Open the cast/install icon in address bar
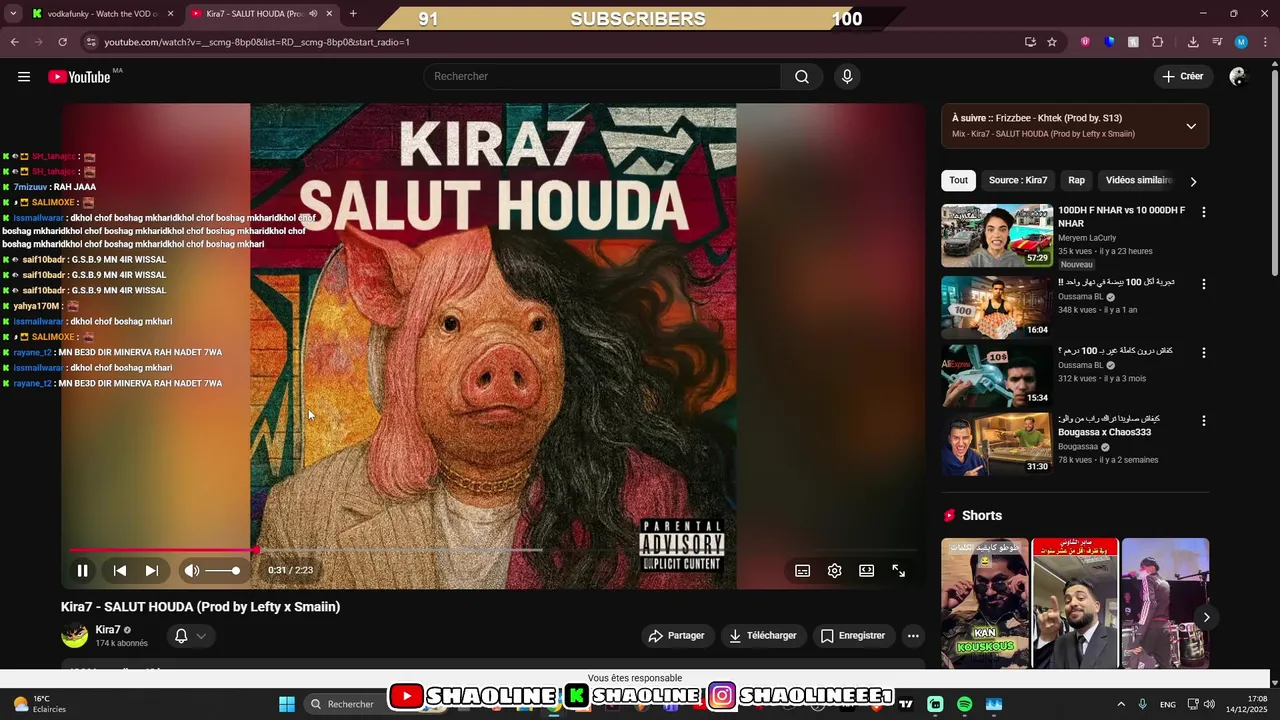The width and height of the screenshot is (1280, 720). point(1030,42)
